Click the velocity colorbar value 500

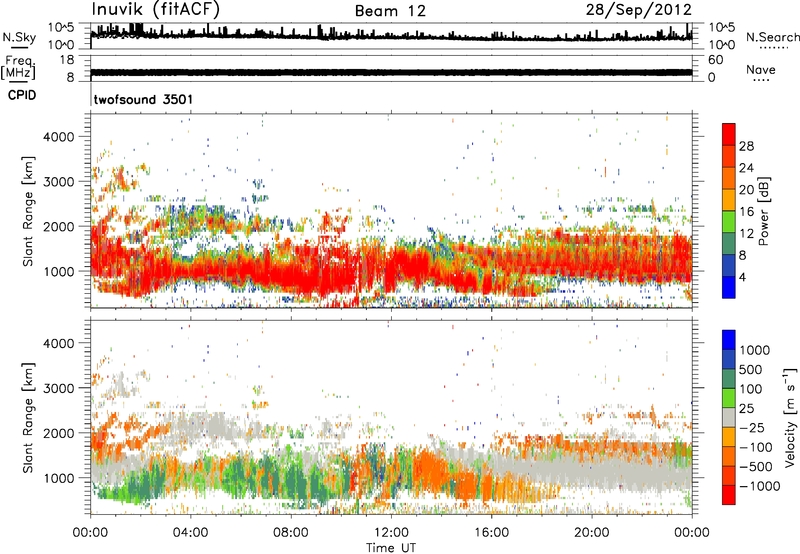click(751, 370)
